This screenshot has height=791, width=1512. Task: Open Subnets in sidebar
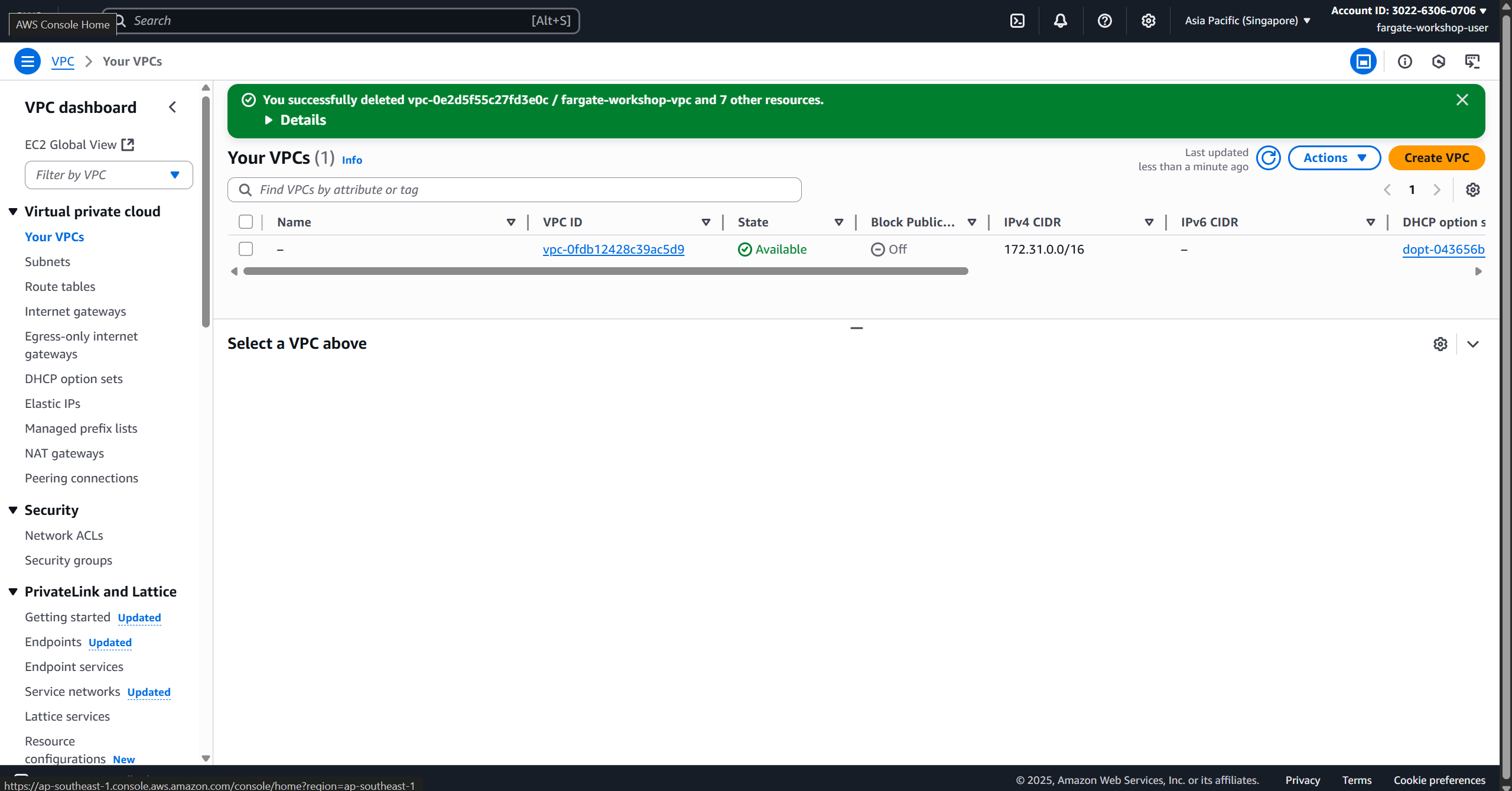pos(47,262)
